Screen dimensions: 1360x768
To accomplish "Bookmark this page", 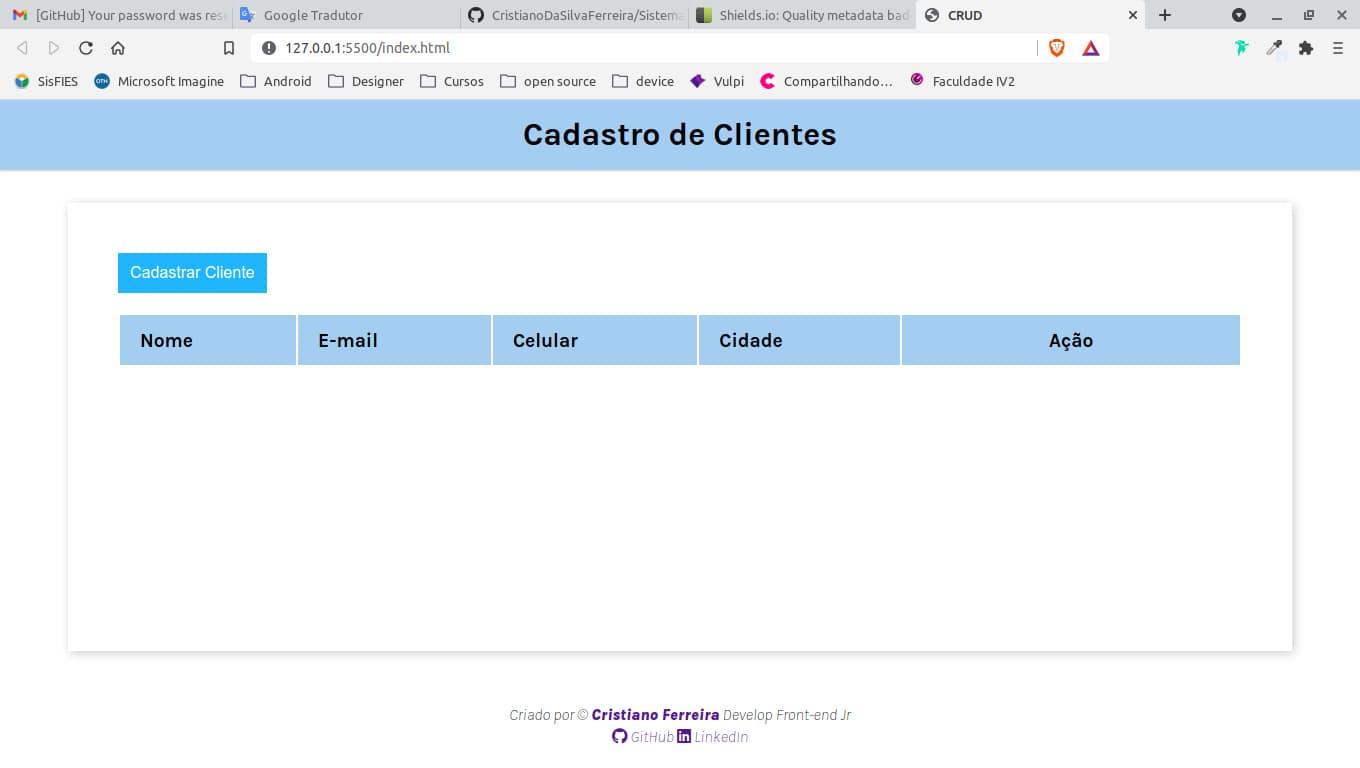I will (229, 48).
